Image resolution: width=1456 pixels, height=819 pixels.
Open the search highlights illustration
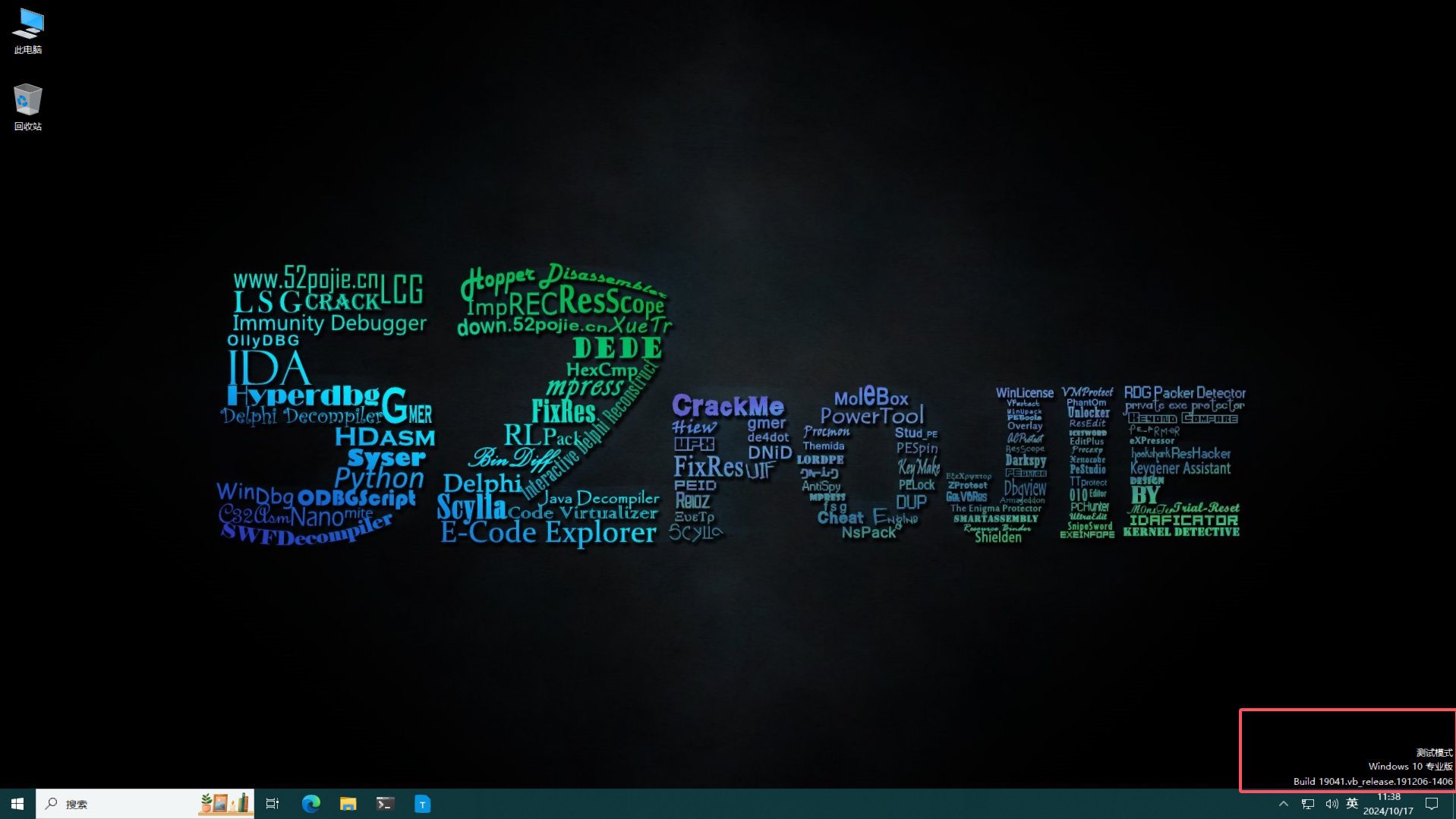click(x=225, y=803)
